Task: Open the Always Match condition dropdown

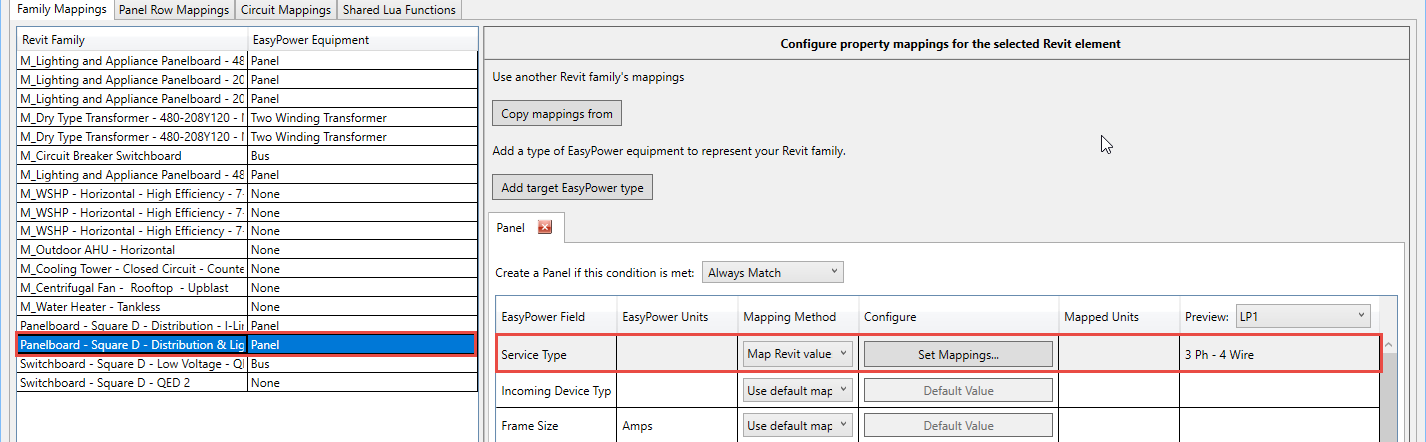Action: [773, 272]
